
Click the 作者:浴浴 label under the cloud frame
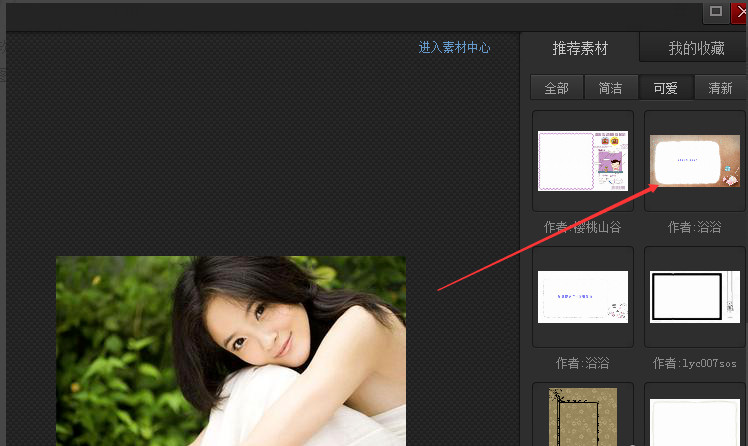[x=695, y=227]
